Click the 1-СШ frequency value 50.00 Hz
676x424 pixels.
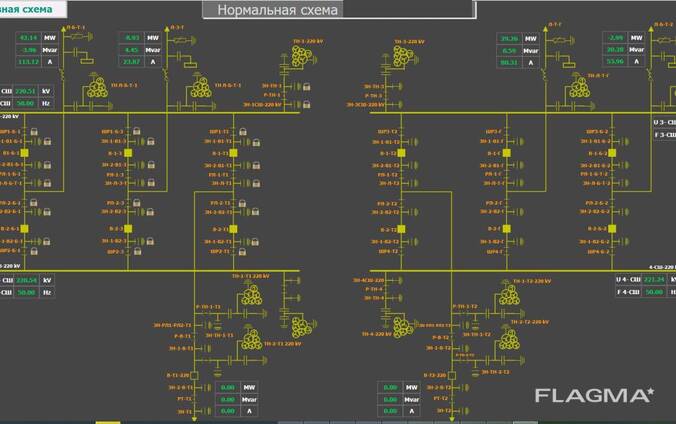point(25,104)
